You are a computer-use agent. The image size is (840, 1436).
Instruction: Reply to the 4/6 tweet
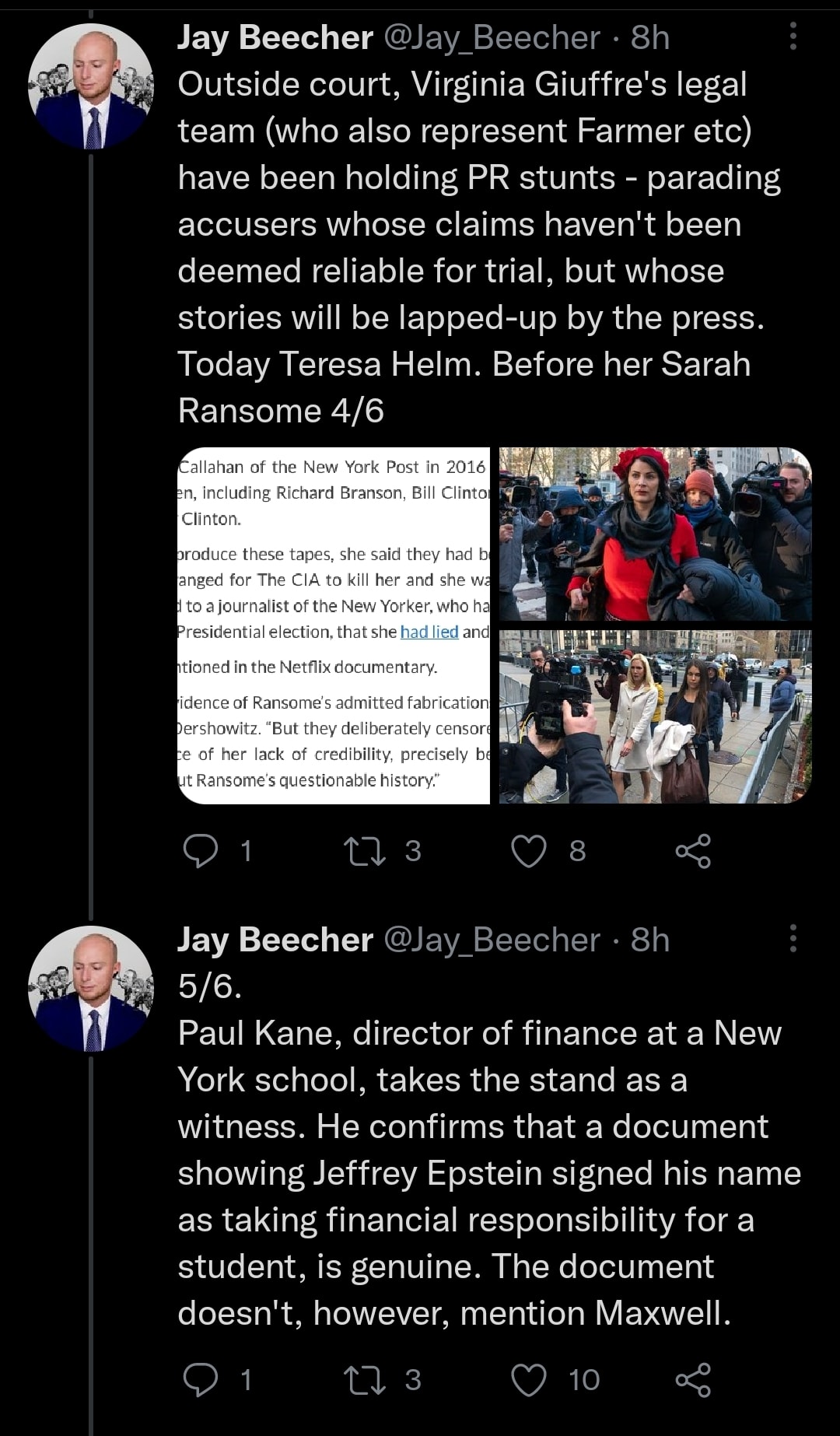click(x=201, y=851)
